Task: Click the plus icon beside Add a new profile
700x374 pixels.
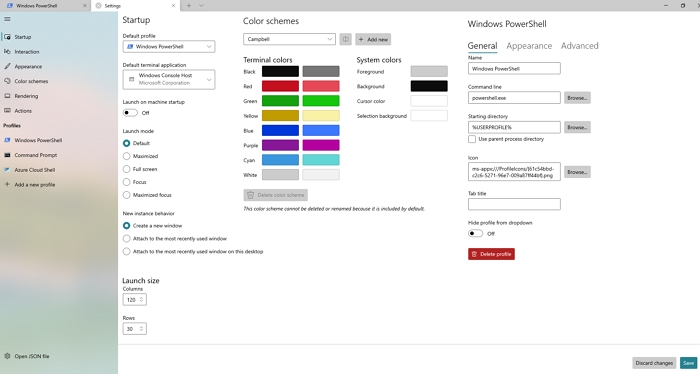Action: click(x=7, y=184)
